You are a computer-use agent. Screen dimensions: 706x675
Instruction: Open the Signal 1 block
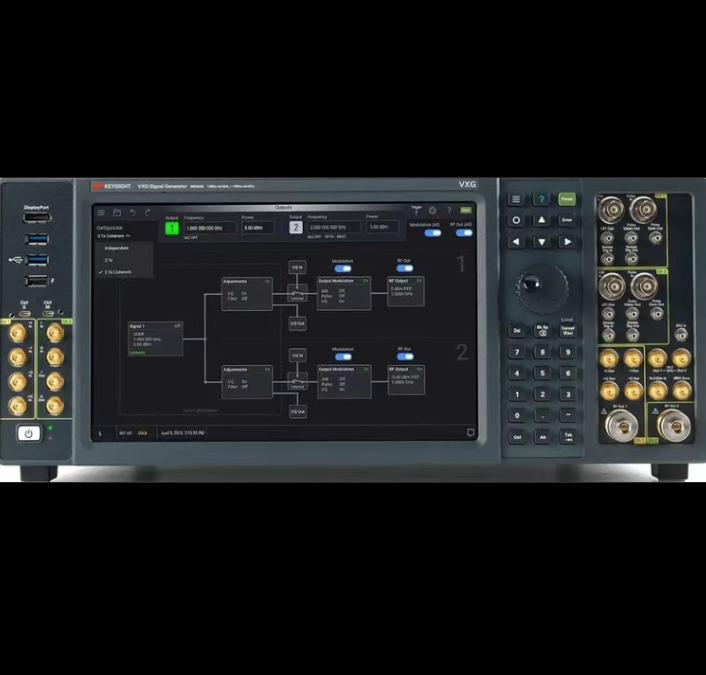155,339
